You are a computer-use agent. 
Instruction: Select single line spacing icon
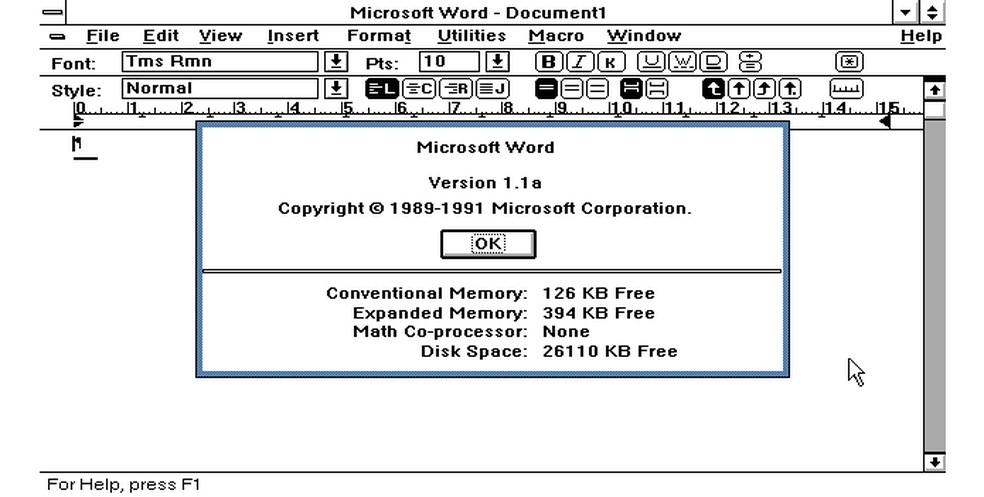click(x=547, y=88)
